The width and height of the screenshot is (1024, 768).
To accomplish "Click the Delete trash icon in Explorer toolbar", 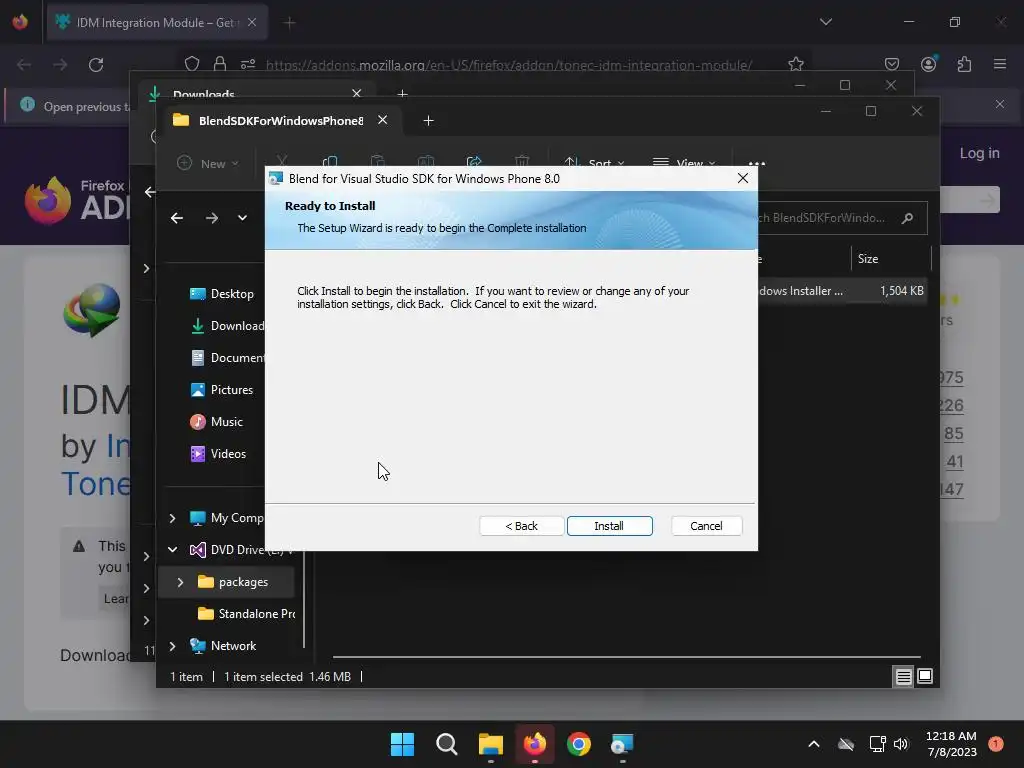I will pos(521,162).
